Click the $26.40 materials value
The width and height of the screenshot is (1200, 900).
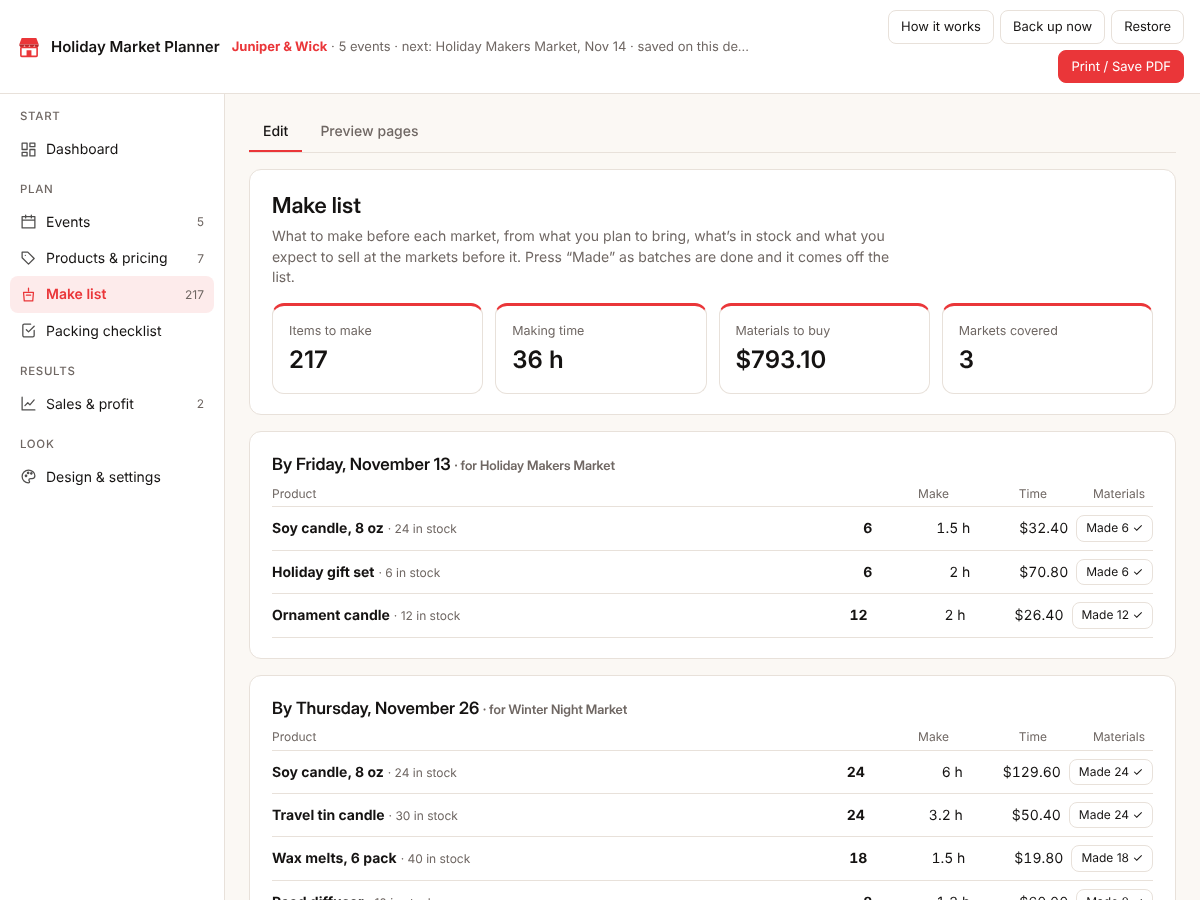click(x=1039, y=615)
